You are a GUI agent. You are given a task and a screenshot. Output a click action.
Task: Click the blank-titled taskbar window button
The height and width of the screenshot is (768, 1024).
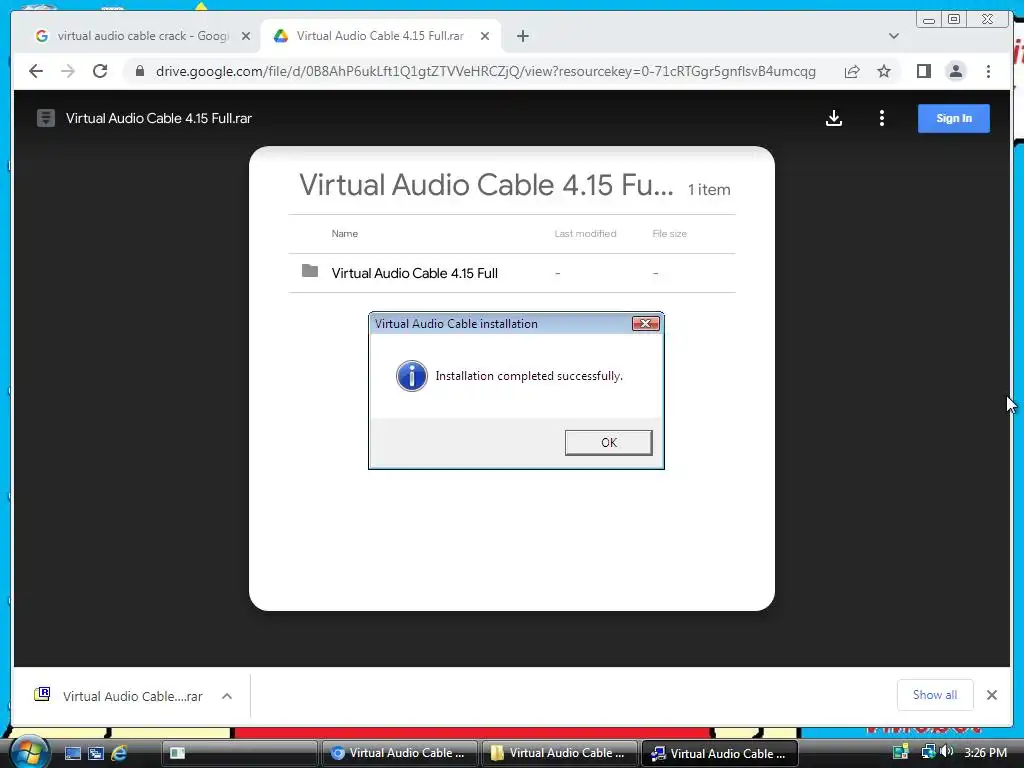click(239, 753)
